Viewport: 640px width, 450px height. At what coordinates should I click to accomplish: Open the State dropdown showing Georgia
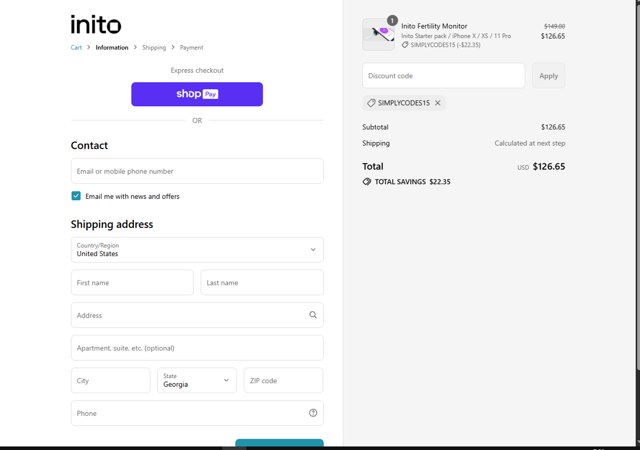click(197, 381)
